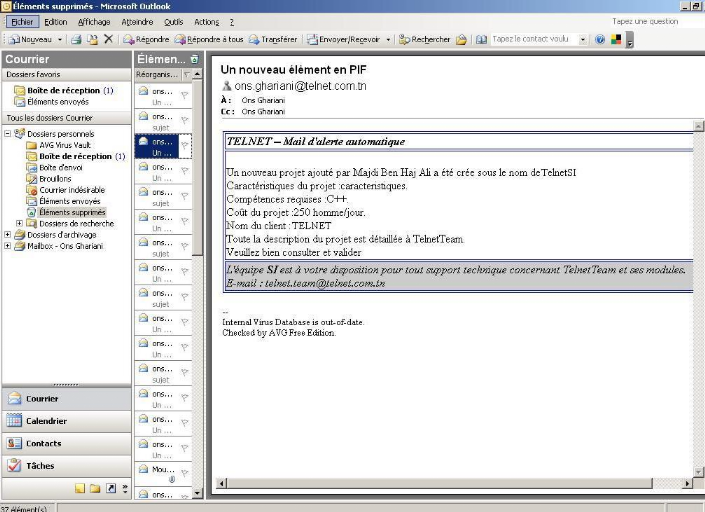Open the help menu question mark

tap(232, 22)
